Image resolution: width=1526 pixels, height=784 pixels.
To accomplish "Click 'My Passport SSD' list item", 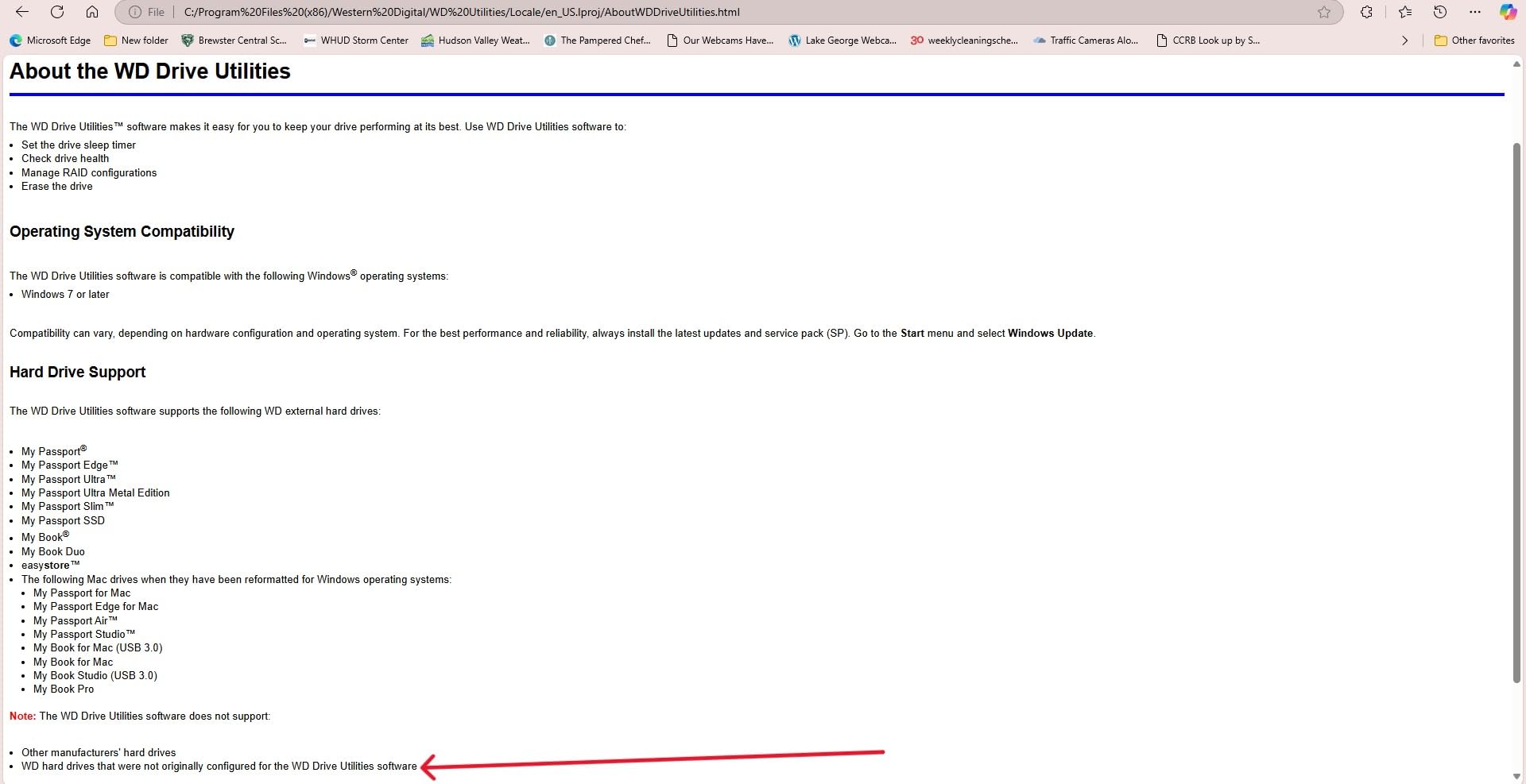I will click(63, 521).
